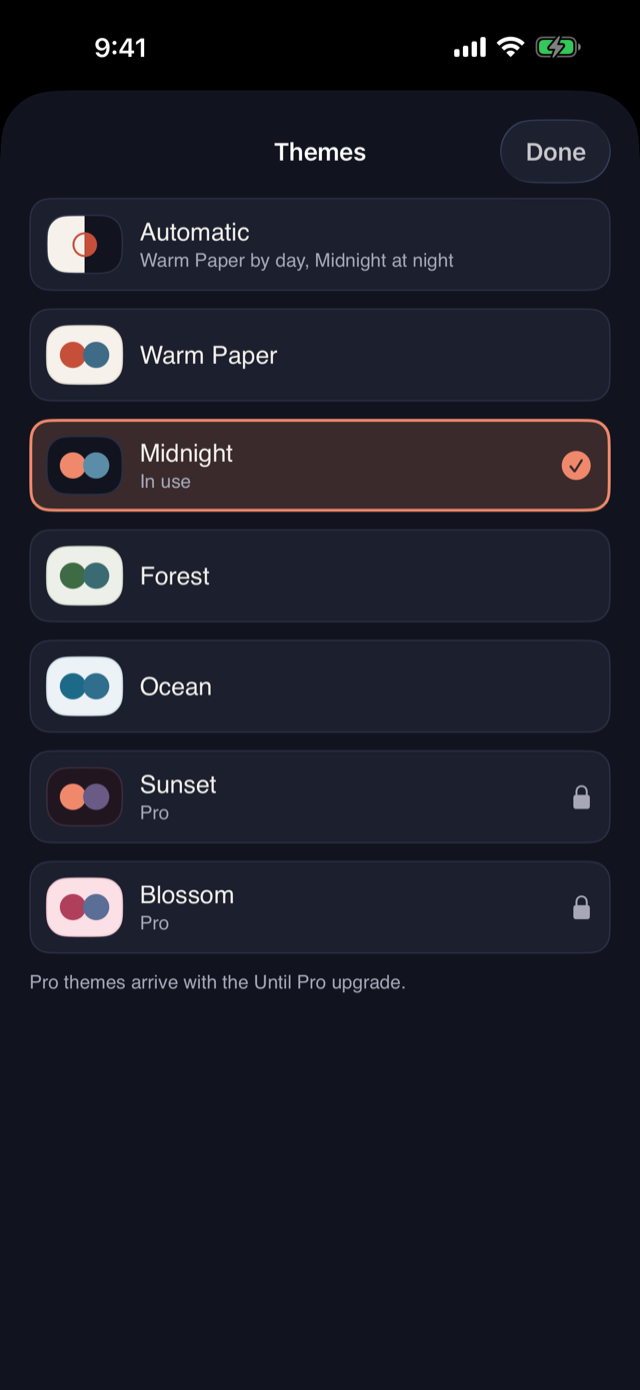640x1390 pixels.
Task: Click the Themes title header
Action: [x=320, y=152]
